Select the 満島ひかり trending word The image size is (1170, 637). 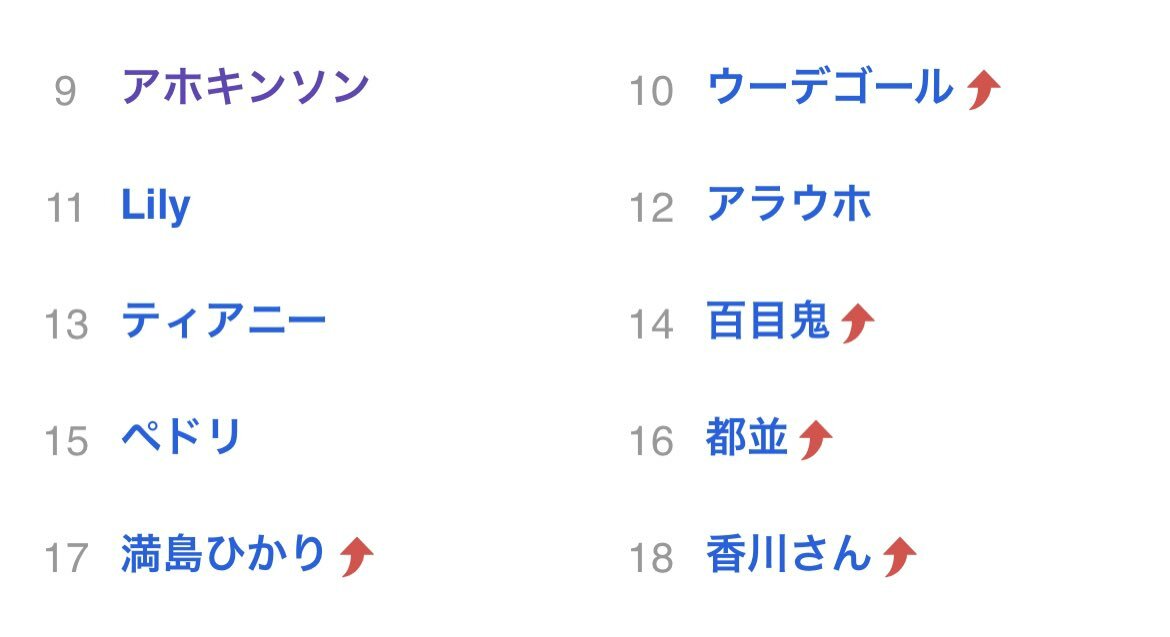pyautogui.click(x=223, y=553)
